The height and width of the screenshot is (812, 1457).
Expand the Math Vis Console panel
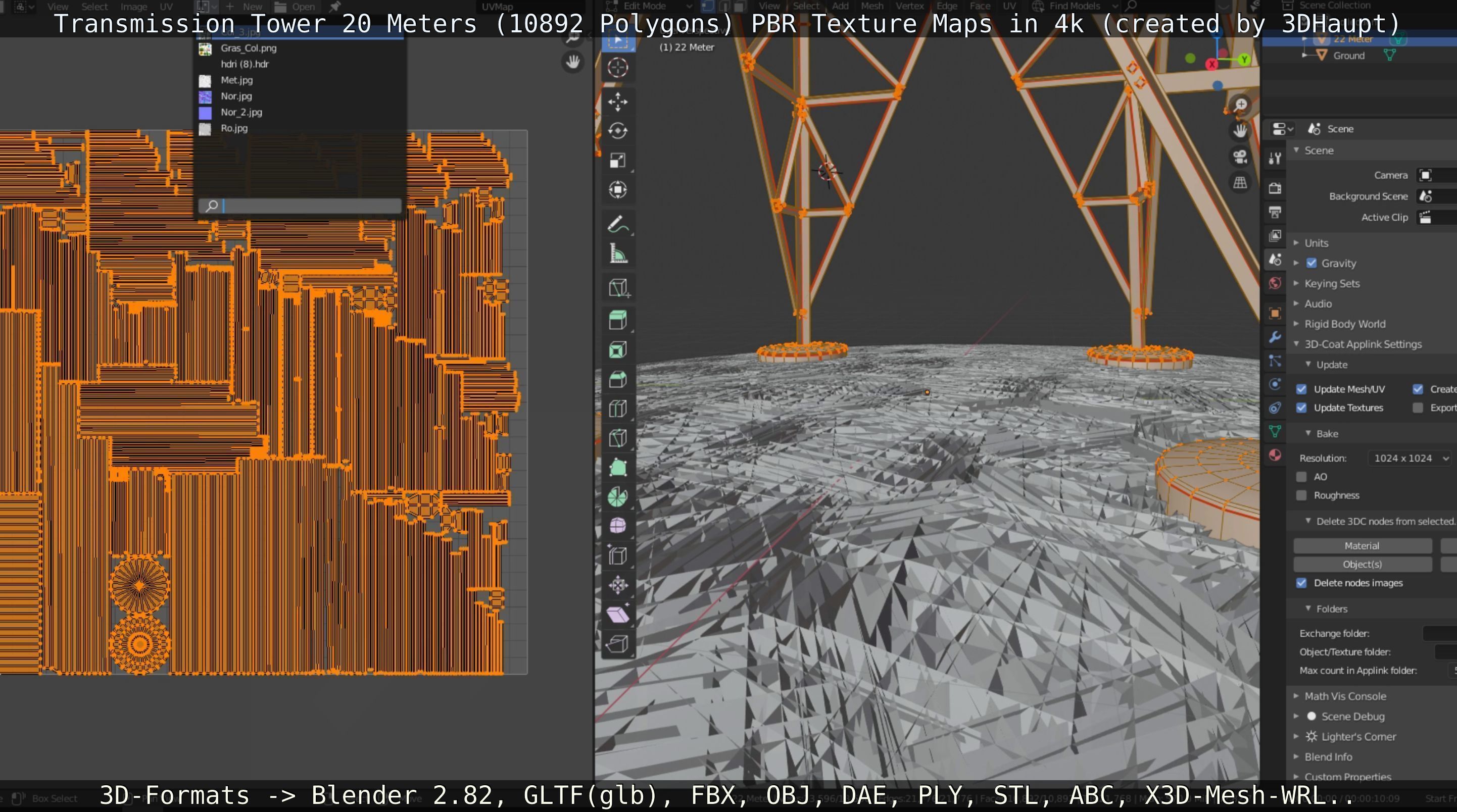click(x=1345, y=696)
